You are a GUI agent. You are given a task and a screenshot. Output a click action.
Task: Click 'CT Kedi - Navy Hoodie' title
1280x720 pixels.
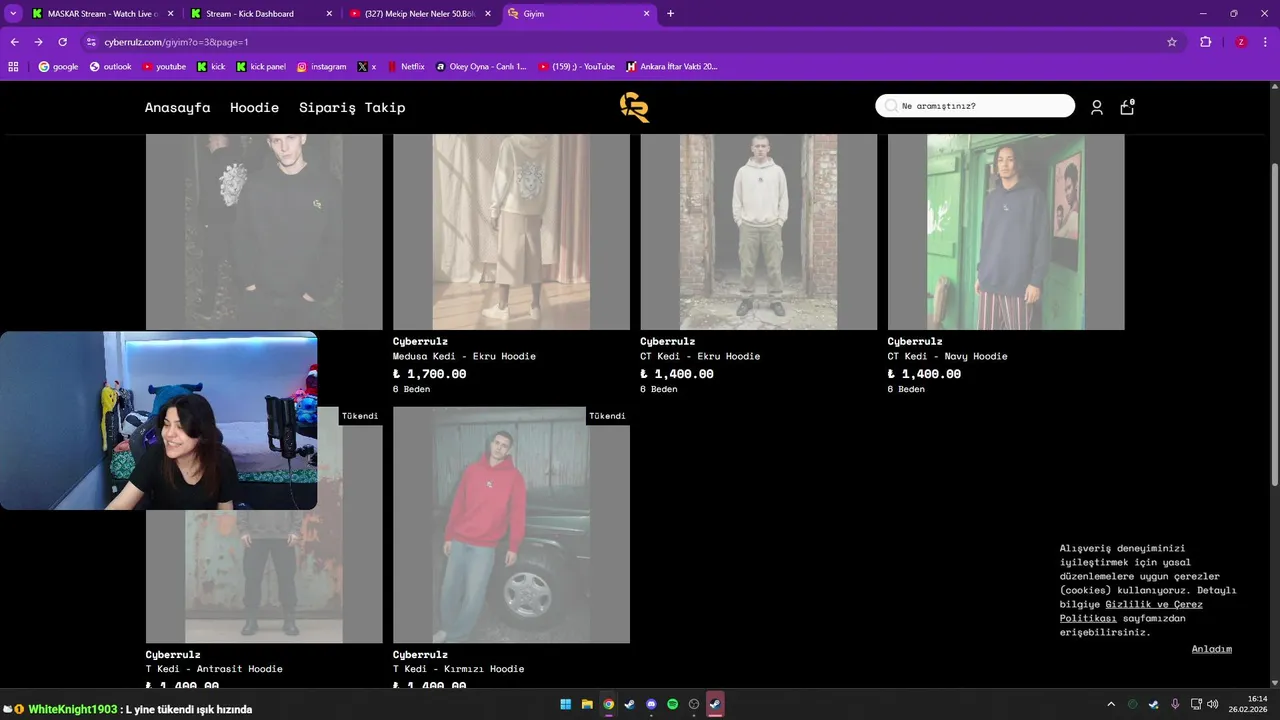pos(947,356)
